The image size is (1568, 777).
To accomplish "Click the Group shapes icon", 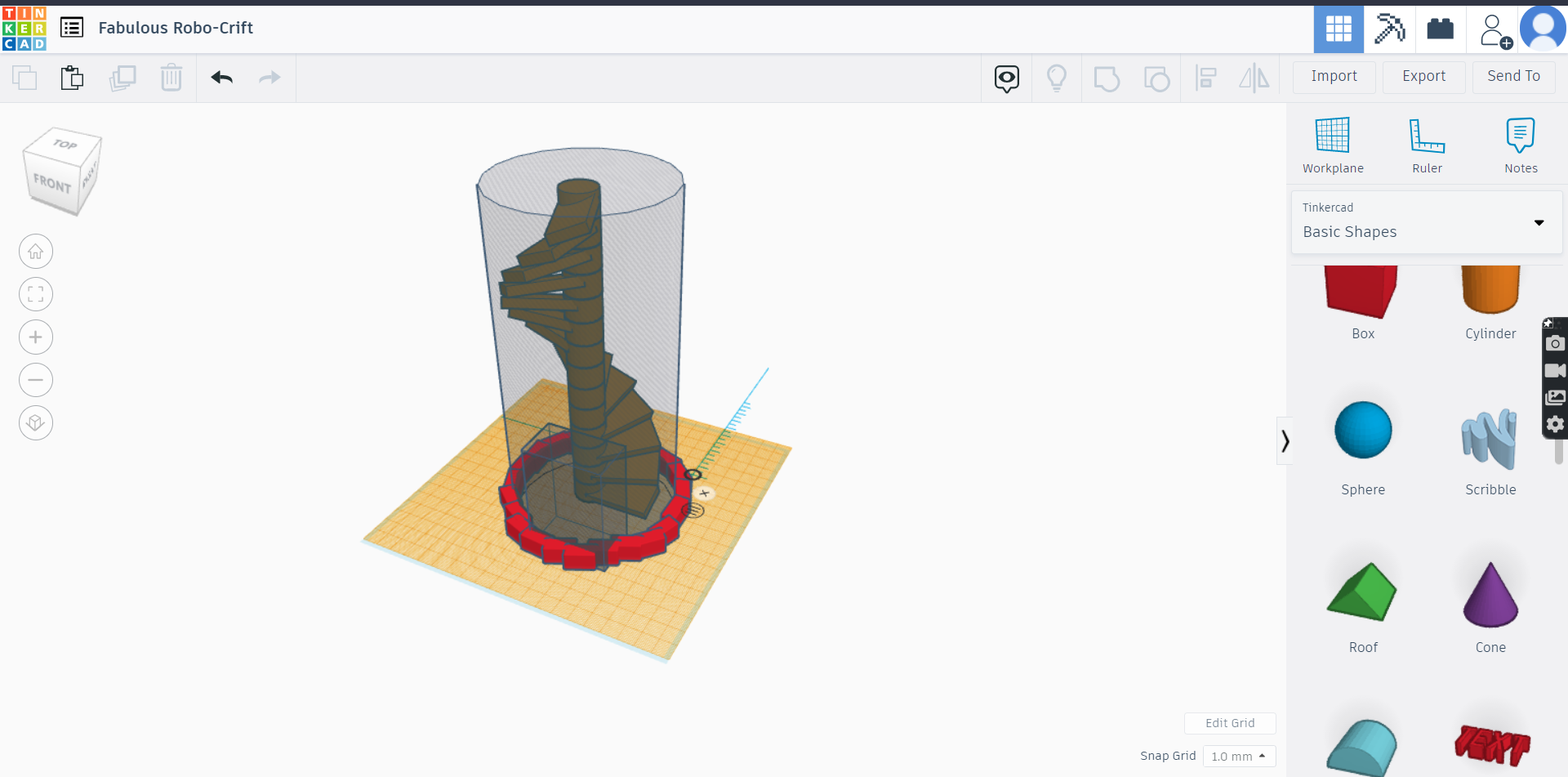I will tap(1107, 78).
